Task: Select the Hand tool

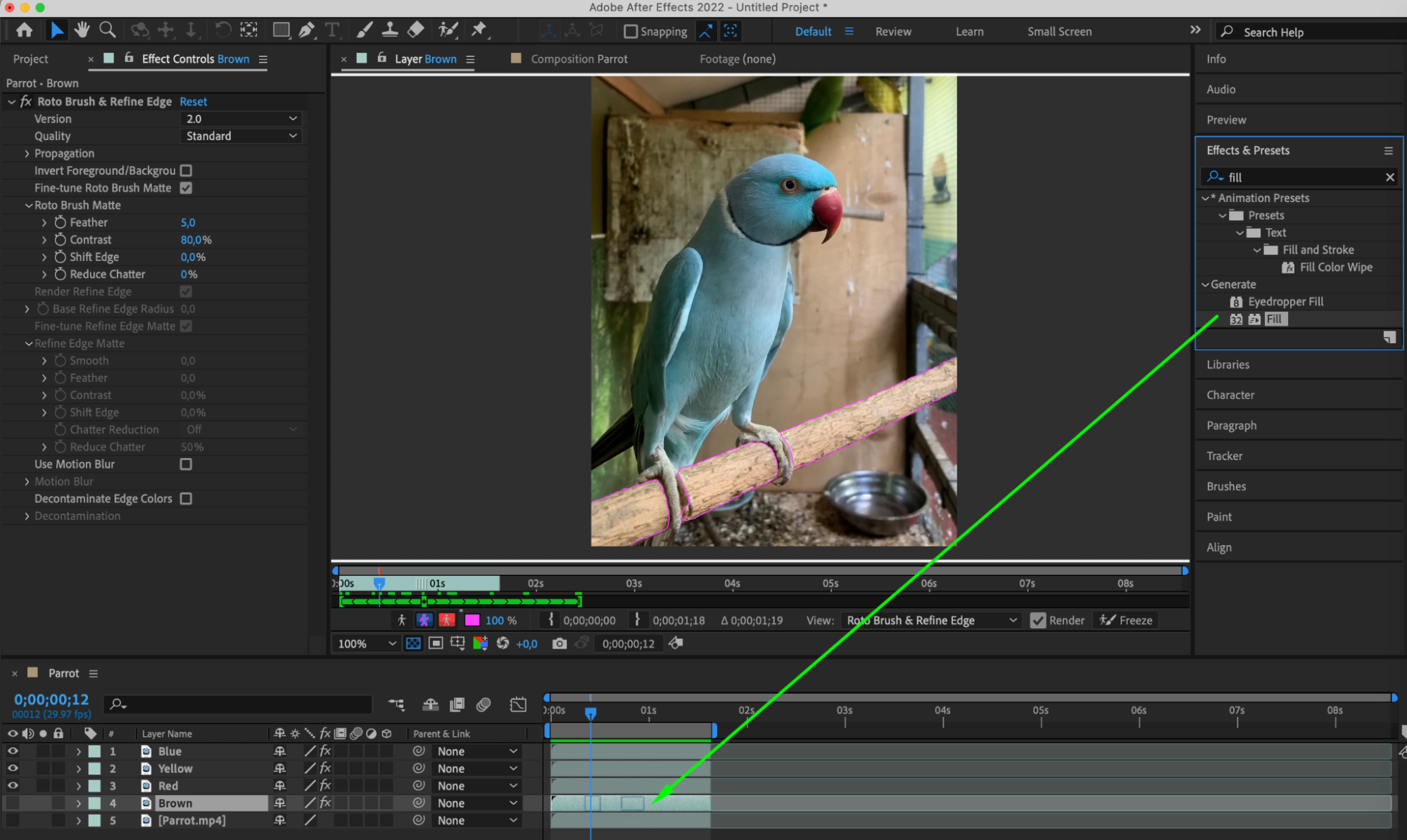Action: pyautogui.click(x=82, y=30)
